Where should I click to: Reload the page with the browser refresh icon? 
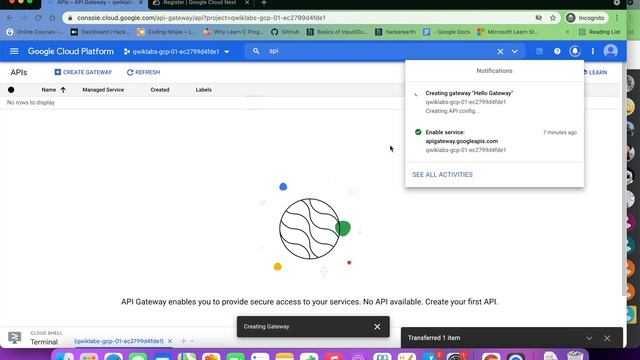[38, 18]
